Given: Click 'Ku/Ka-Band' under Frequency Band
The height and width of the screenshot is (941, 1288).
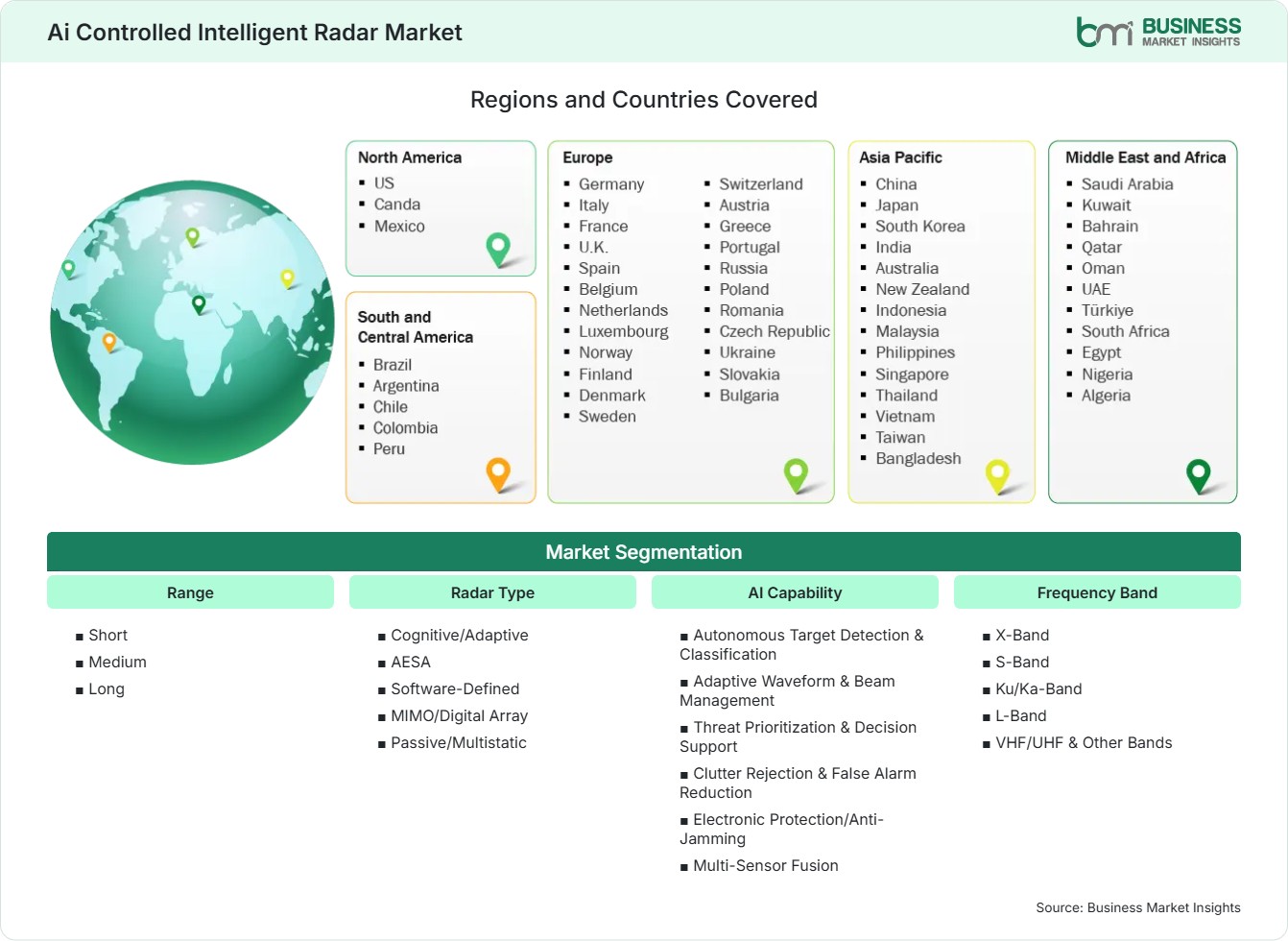Looking at the screenshot, I should pos(1038,689).
